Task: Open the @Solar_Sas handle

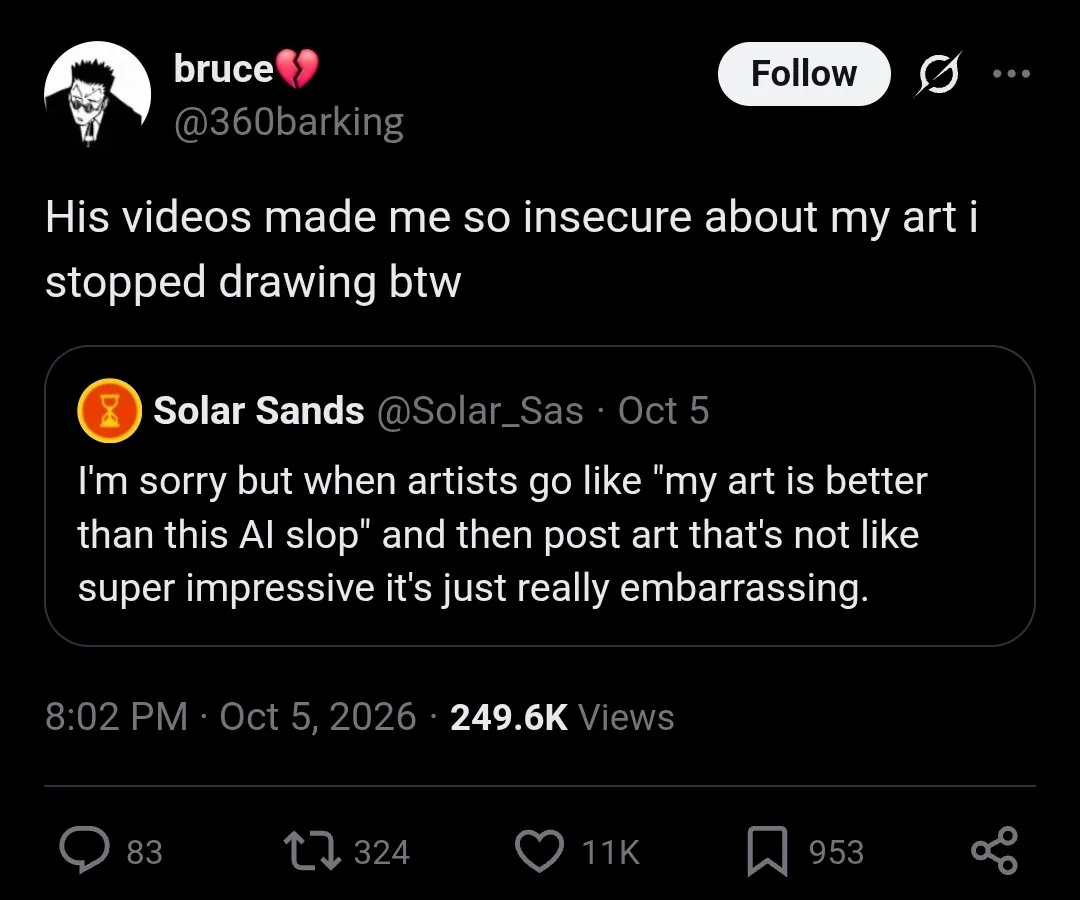Action: click(480, 410)
